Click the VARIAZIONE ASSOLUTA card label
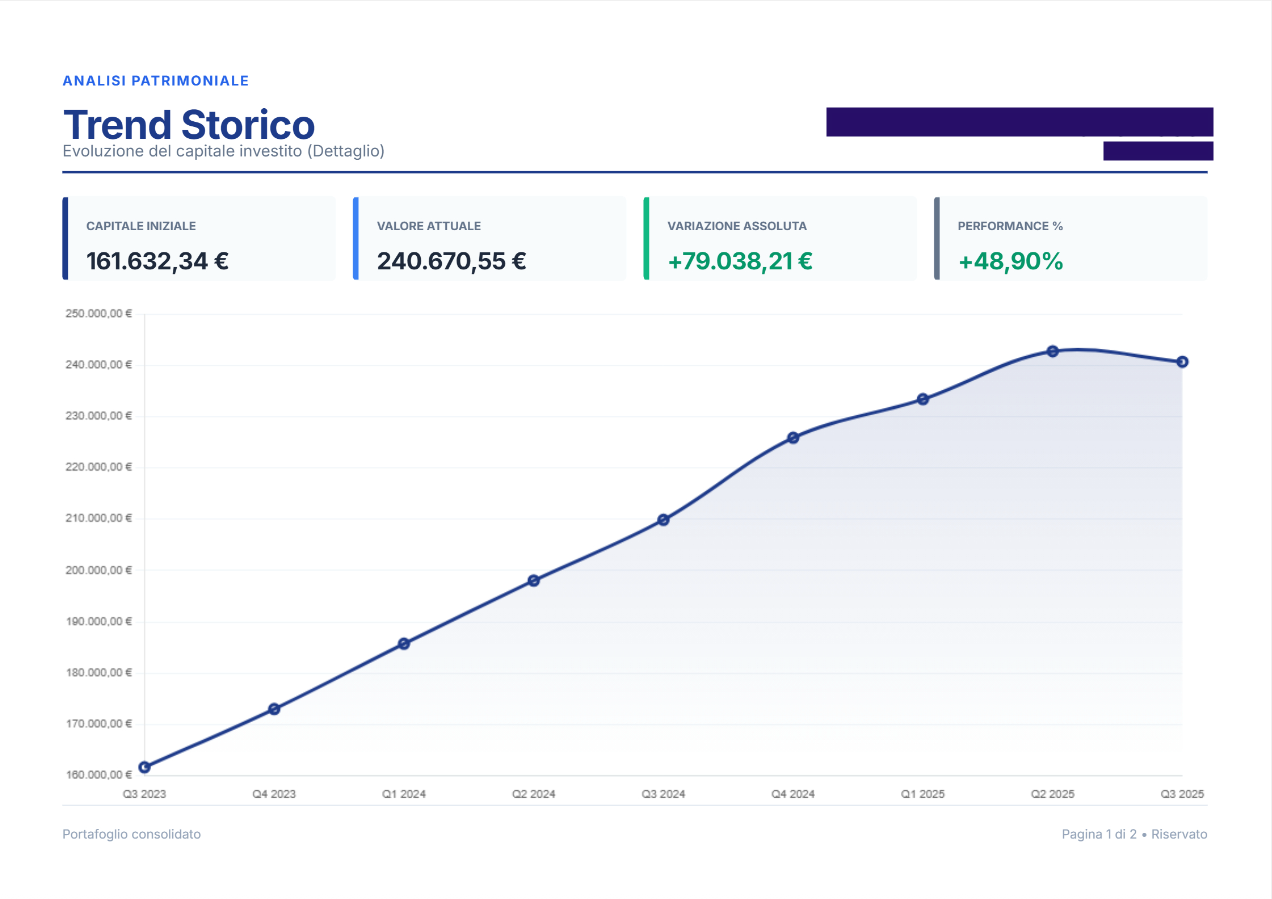This screenshot has width=1272, height=899. tap(737, 226)
